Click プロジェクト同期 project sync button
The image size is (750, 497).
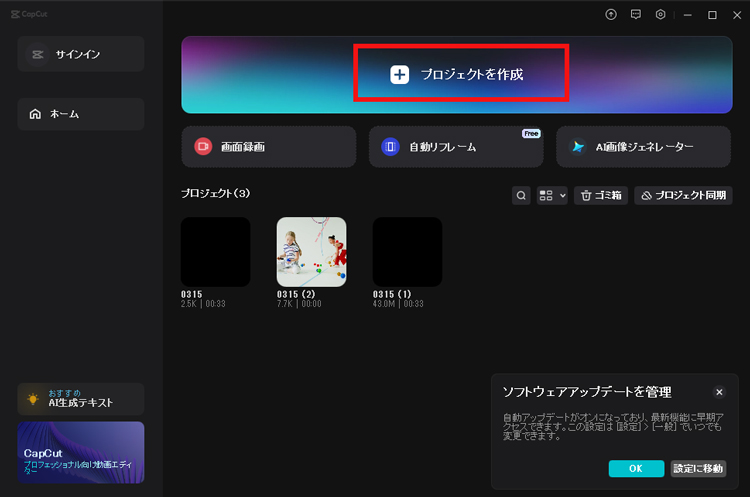click(x=683, y=195)
